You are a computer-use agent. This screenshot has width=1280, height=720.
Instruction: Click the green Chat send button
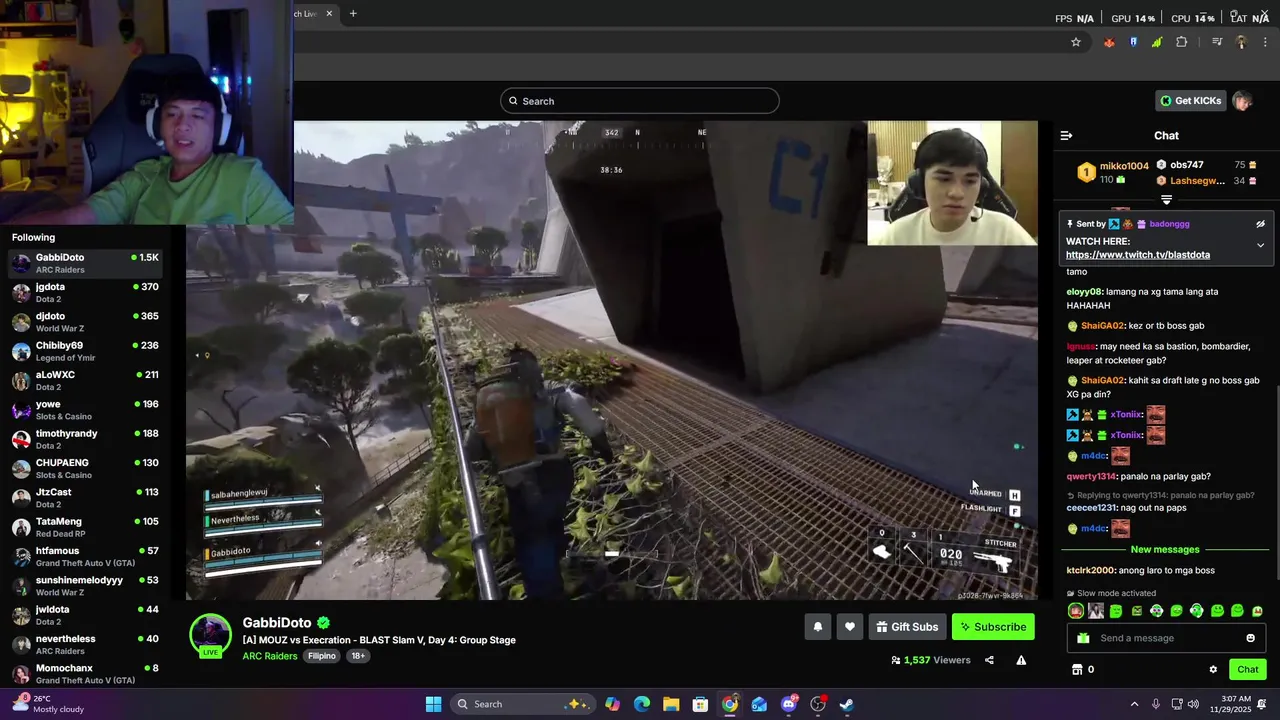click(1248, 670)
